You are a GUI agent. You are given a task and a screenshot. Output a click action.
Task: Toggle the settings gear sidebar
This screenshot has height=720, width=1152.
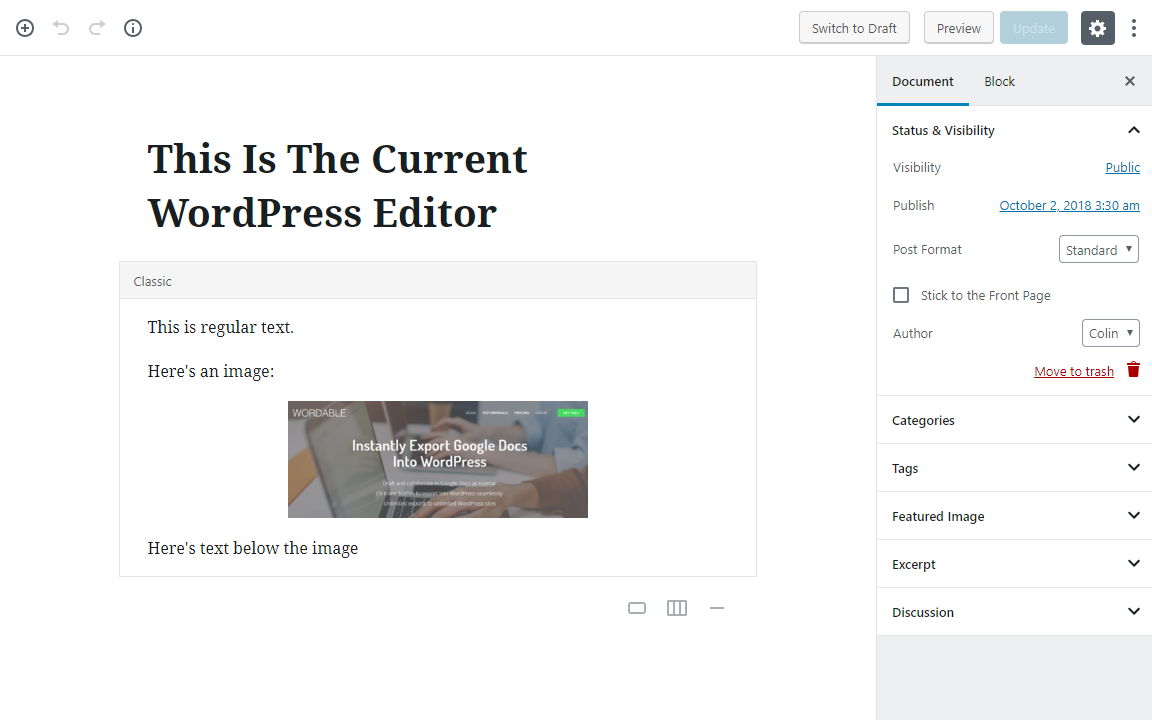point(1098,28)
